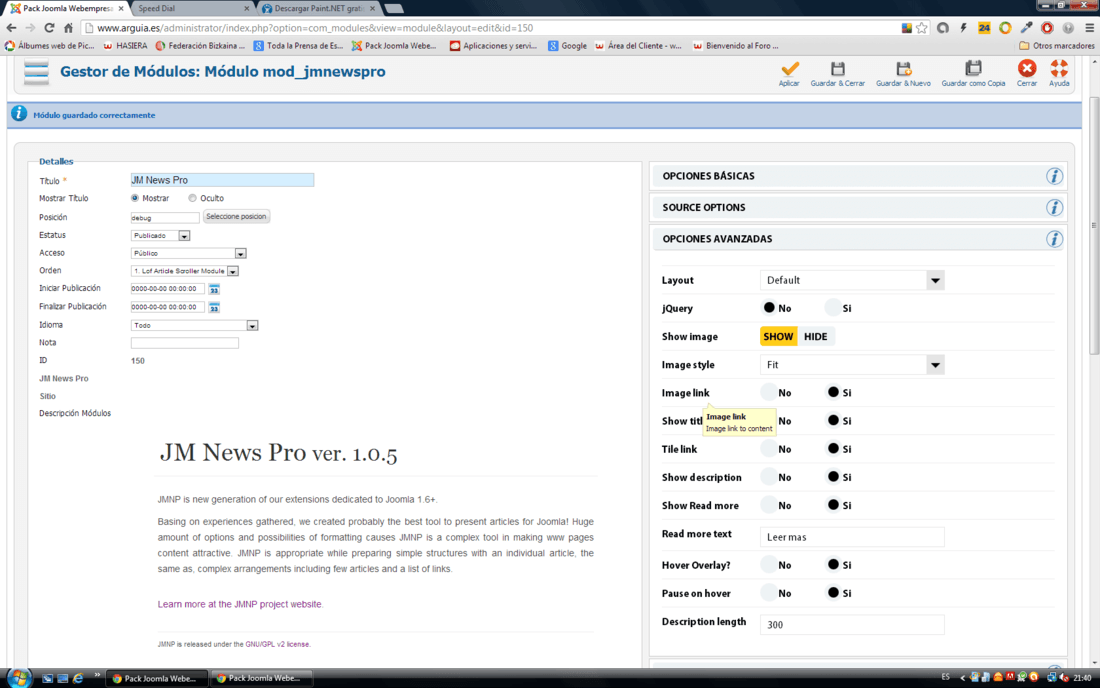
Task: Click the Título input field
Action: pyautogui.click(x=222, y=180)
